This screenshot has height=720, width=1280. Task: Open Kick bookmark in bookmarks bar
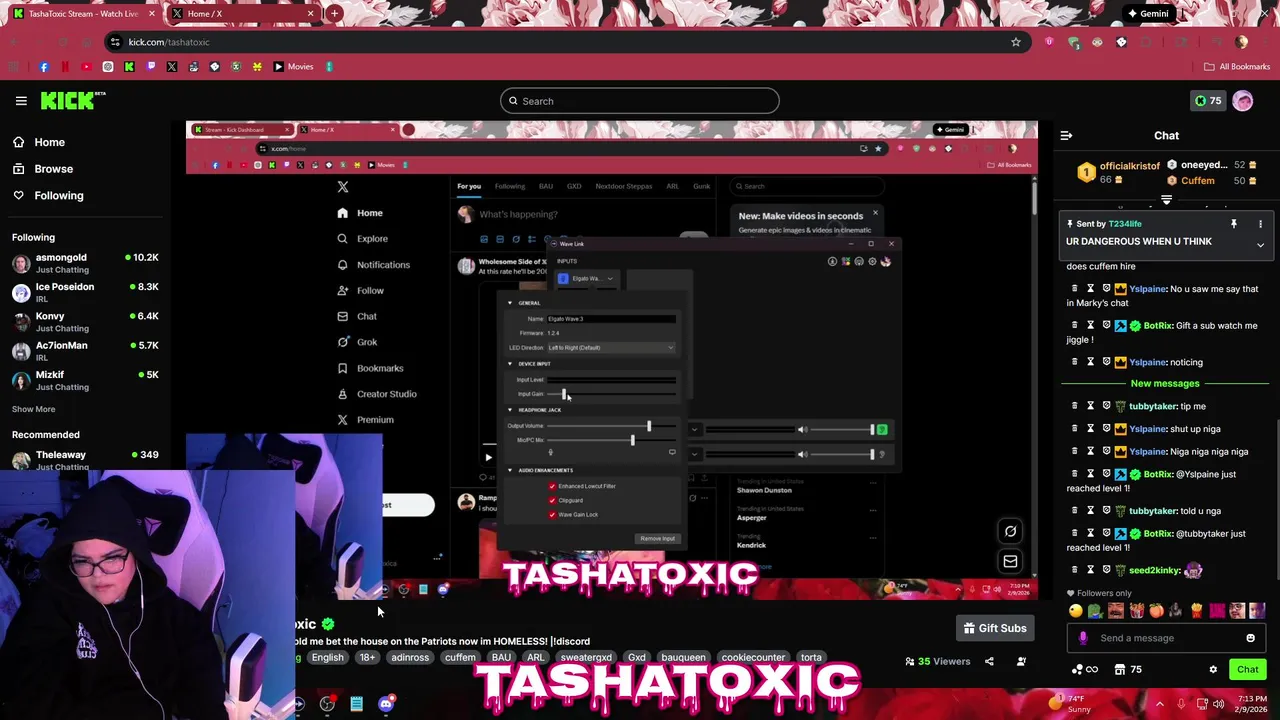(129, 67)
